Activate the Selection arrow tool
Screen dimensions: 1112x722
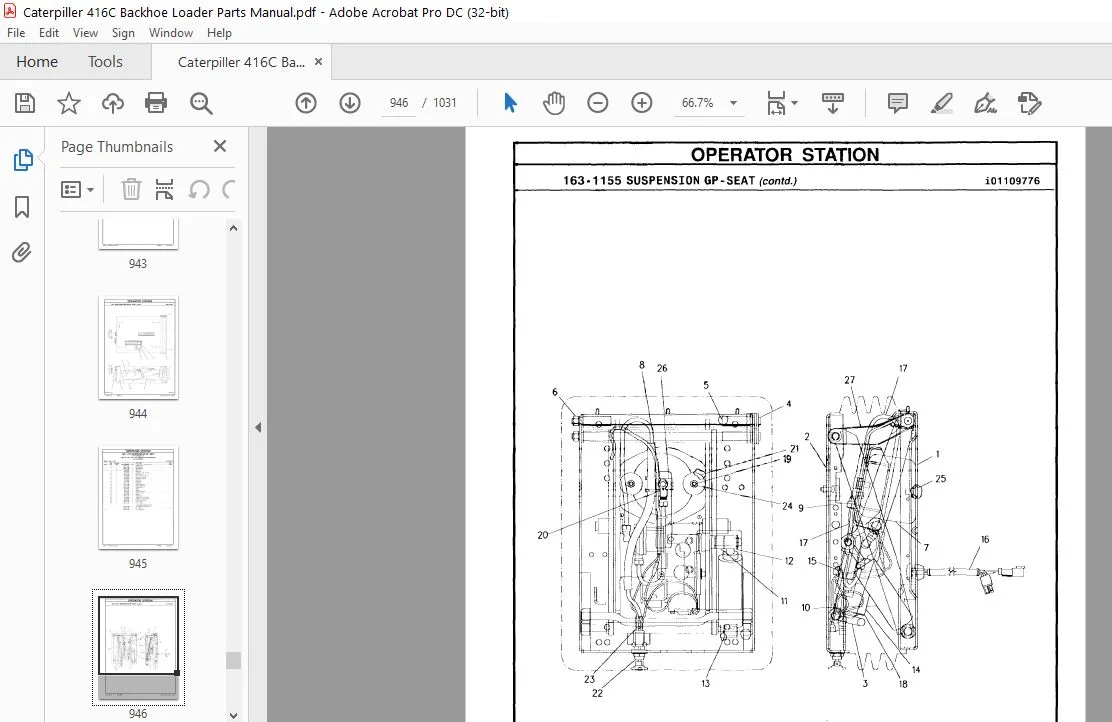[510, 103]
